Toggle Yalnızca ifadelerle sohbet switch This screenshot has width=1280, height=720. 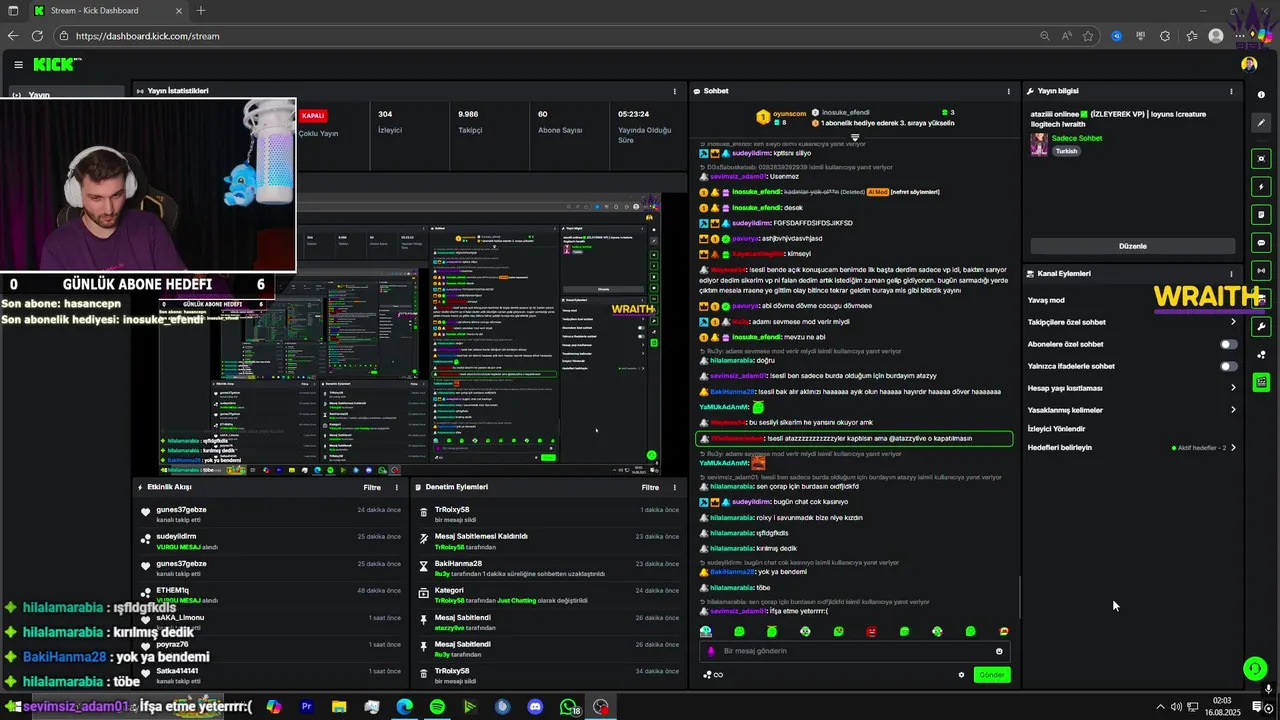1228,366
